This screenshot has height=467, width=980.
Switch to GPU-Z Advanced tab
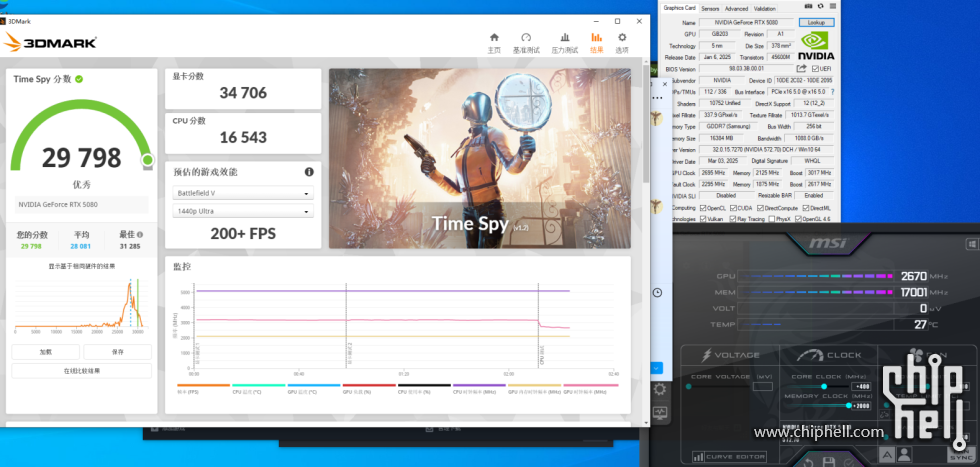[736, 9]
